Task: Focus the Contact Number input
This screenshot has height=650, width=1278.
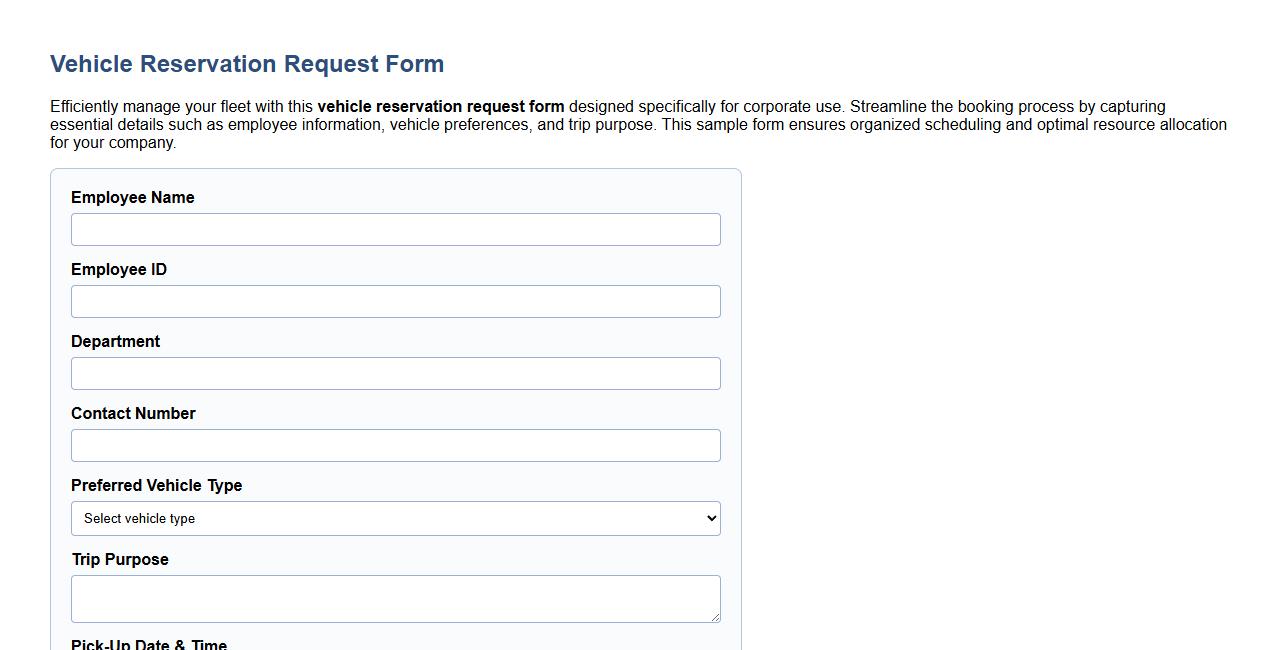Action: click(x=396, y=445)
